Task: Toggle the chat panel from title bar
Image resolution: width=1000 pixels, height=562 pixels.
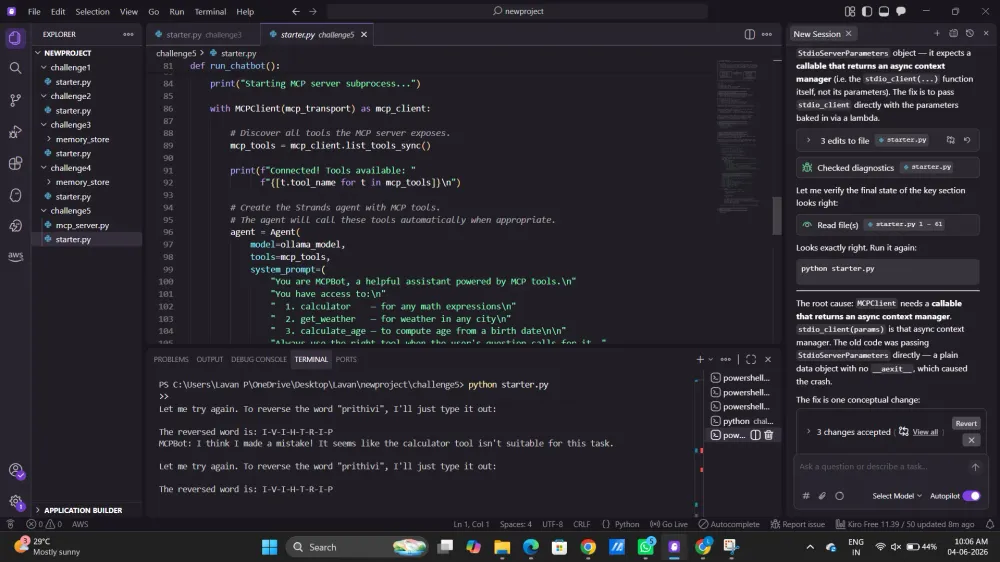Action: (901, 11)
